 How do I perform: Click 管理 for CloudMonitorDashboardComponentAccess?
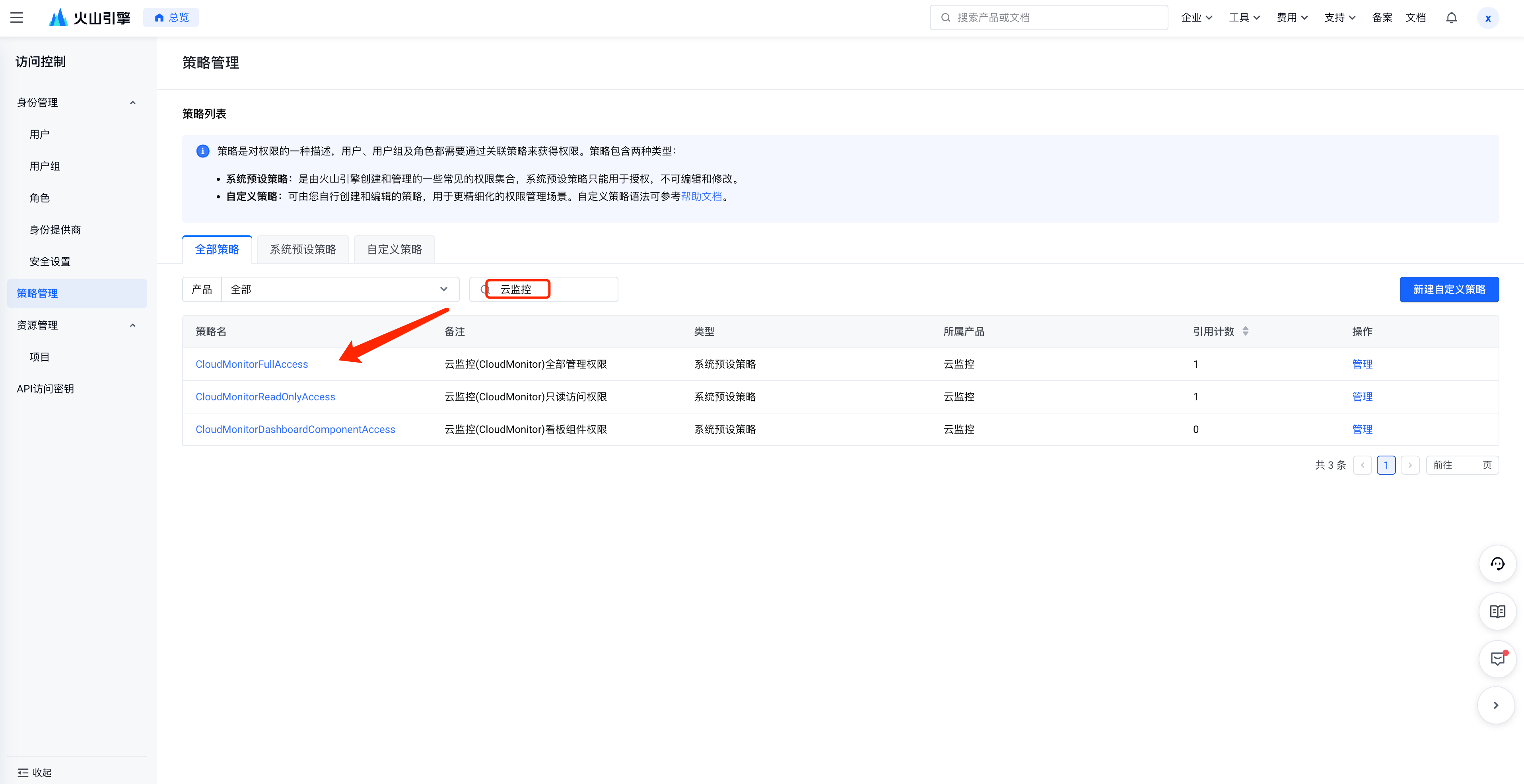coord(1362,429)
